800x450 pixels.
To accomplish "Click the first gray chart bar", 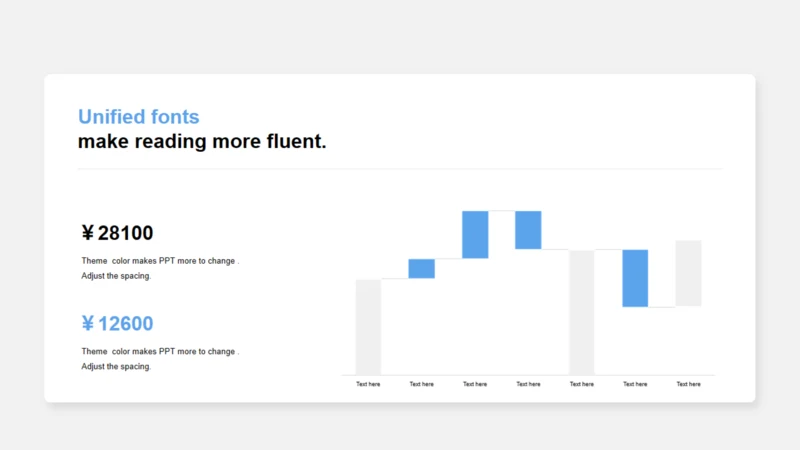I will coord(368,327).
